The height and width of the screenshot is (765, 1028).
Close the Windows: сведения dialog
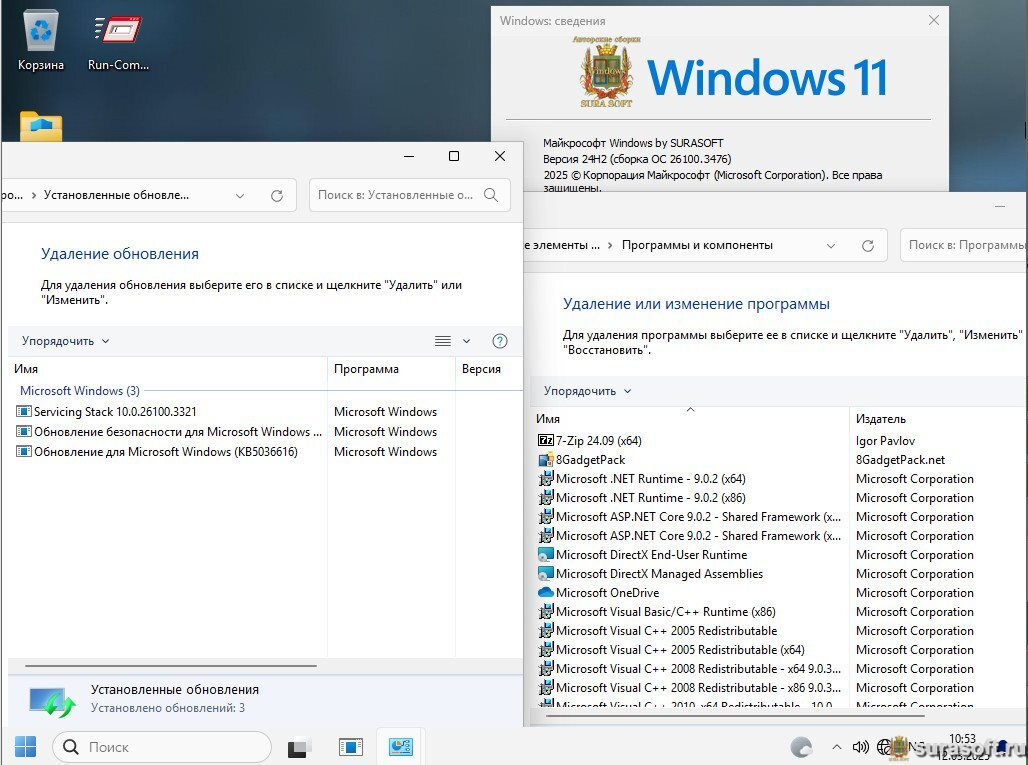tap(934, 20)
